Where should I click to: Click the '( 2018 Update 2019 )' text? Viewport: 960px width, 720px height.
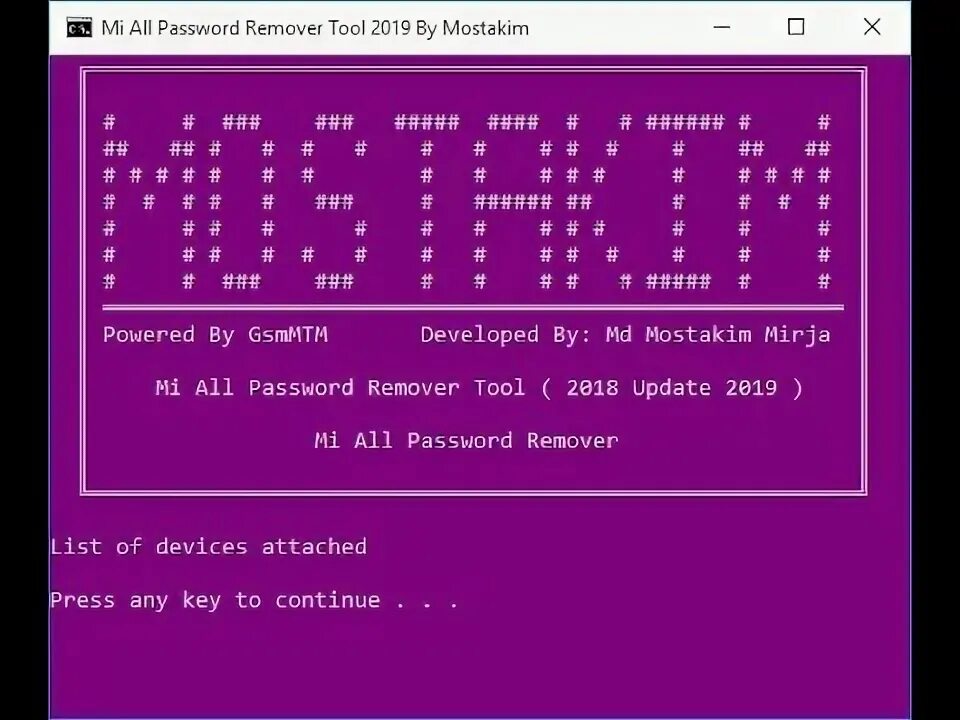pos(672,388)
